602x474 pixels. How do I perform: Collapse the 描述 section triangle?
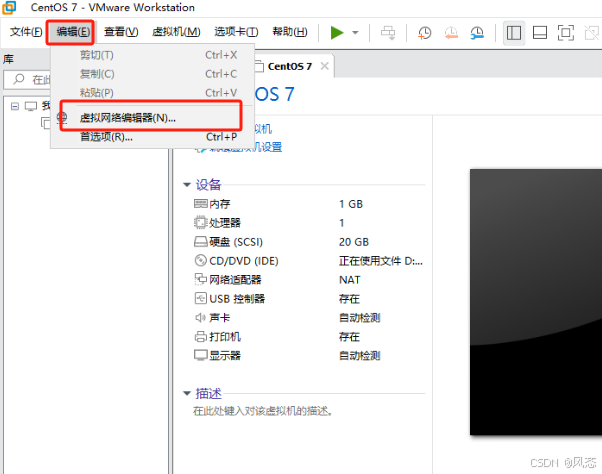point(187,393)
